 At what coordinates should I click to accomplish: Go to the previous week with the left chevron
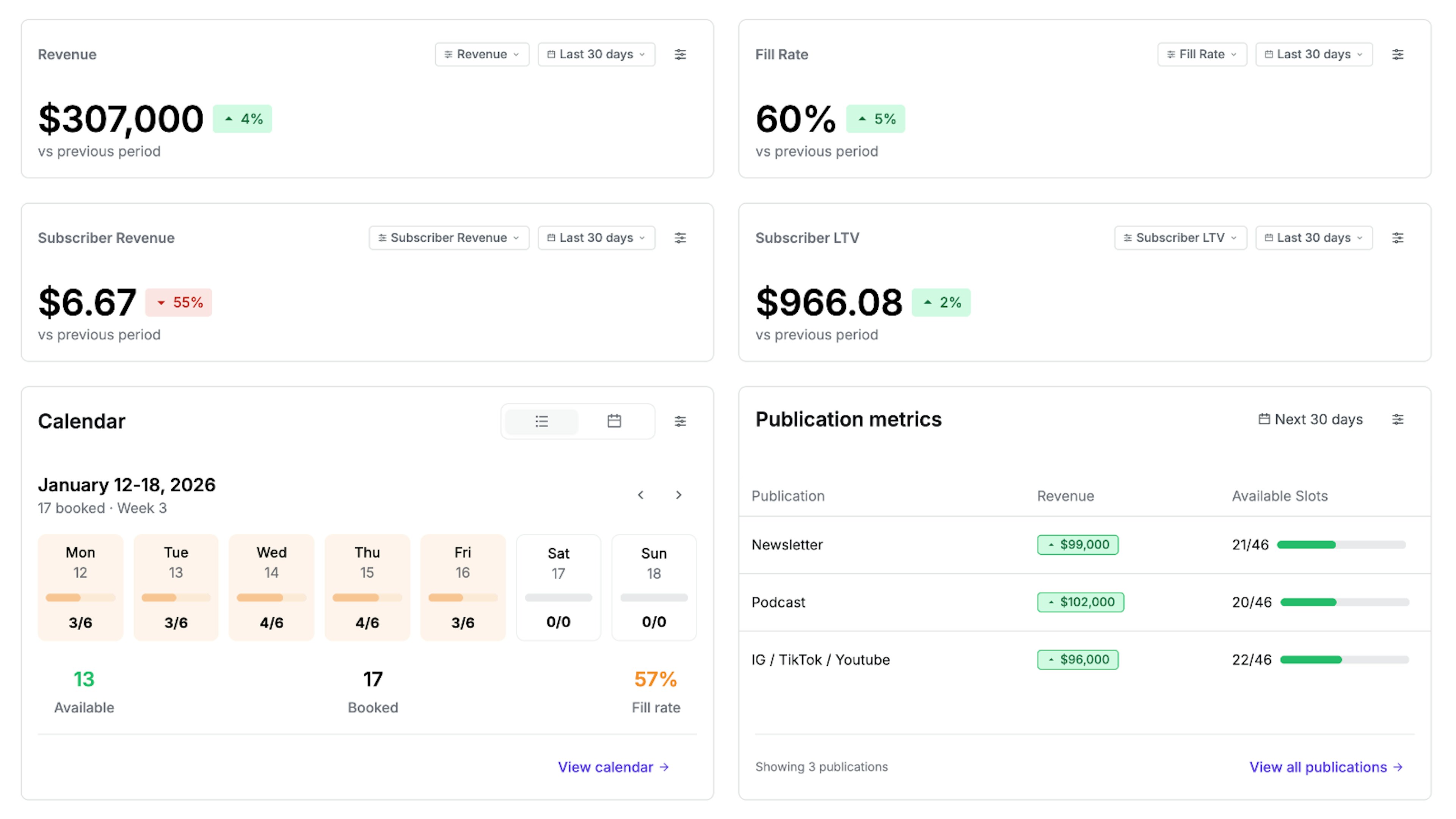(x=640, y=494)
